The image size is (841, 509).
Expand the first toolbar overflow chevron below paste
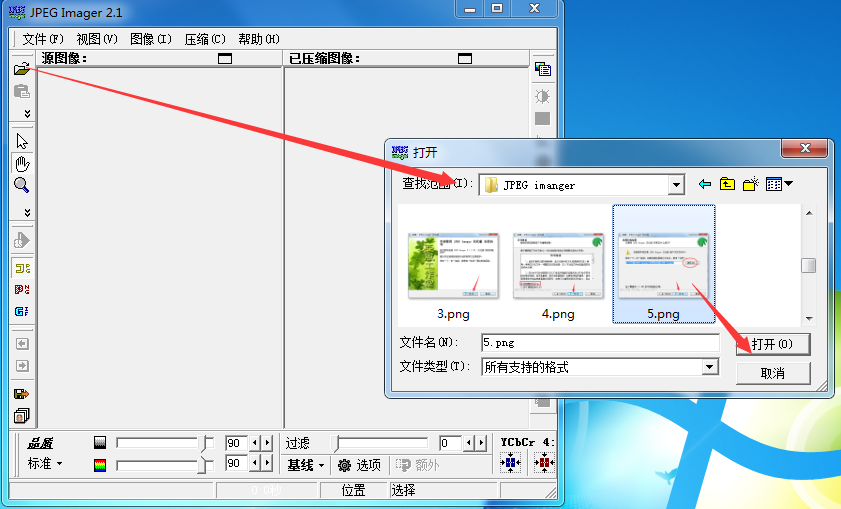tap(27, 114)
